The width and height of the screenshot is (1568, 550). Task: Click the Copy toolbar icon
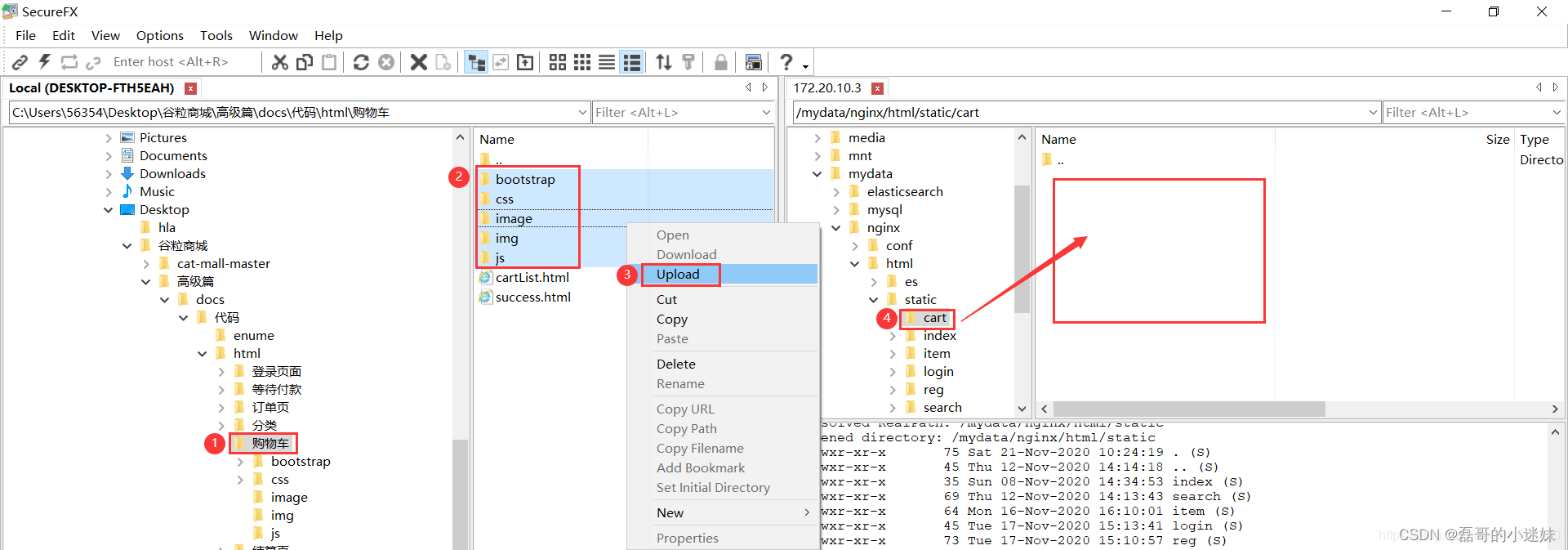[305, 62]
